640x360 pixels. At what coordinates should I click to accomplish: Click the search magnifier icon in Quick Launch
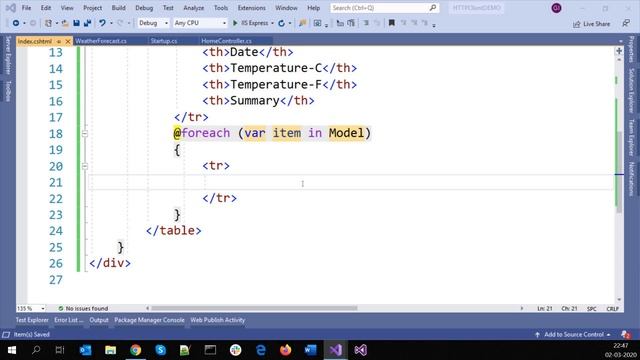[x=433, y=8]
